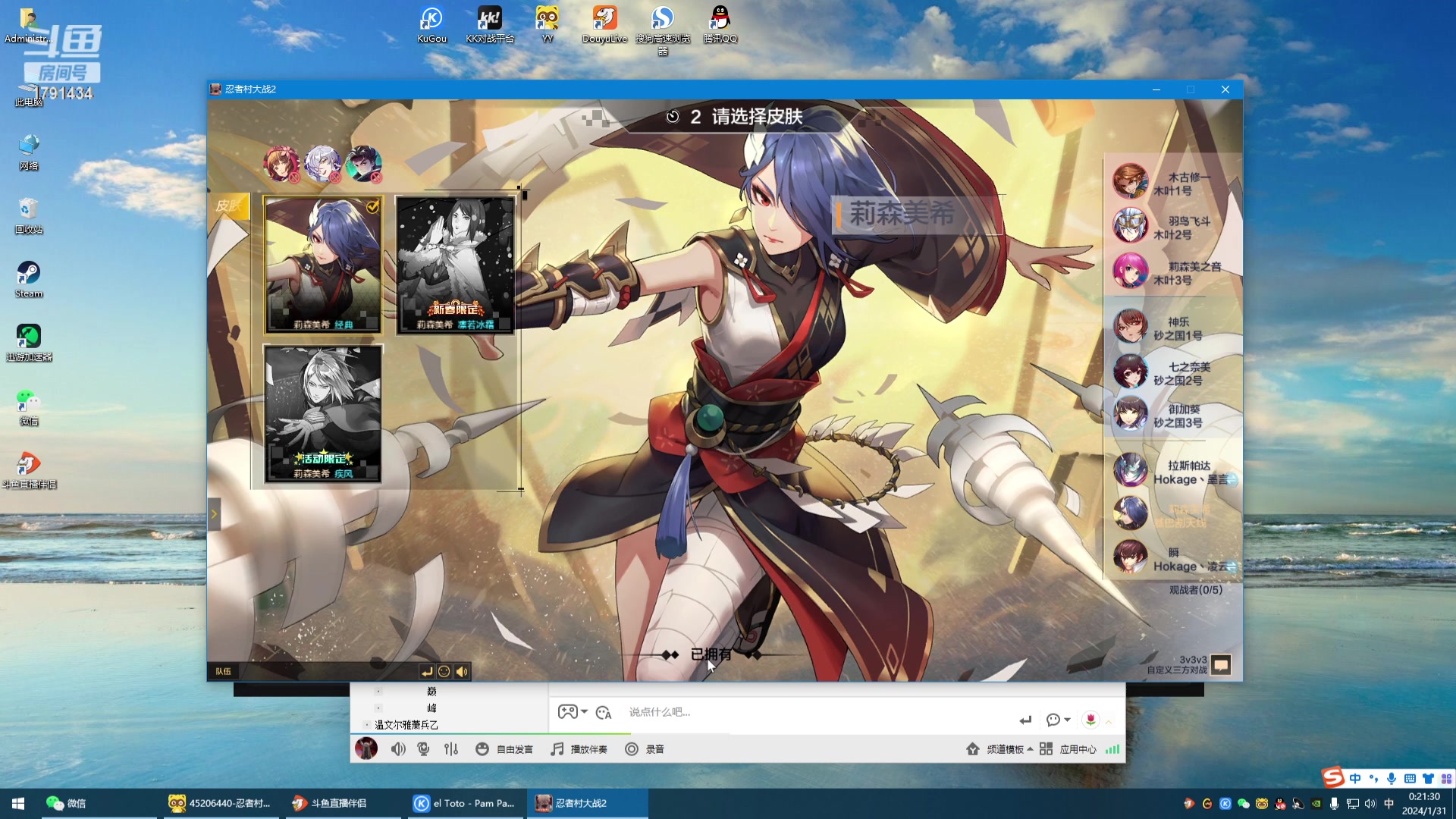Click the third banned hero portrait
The height and width of the screenshot is (819, 1456).
tap(364, 164)
